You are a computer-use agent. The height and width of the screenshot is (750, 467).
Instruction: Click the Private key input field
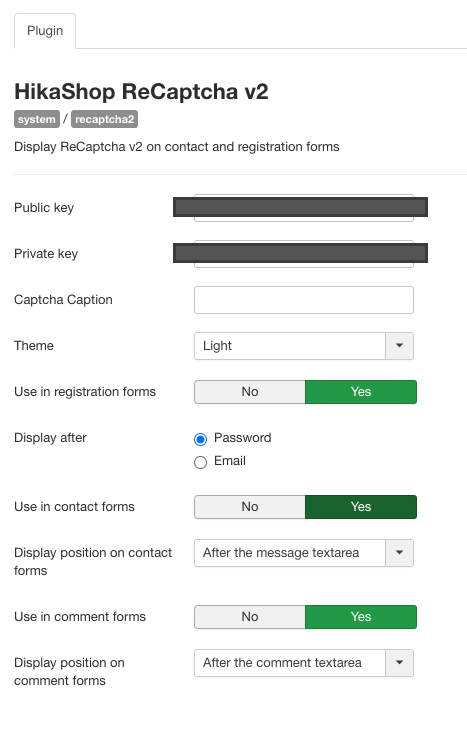[304, 254]
